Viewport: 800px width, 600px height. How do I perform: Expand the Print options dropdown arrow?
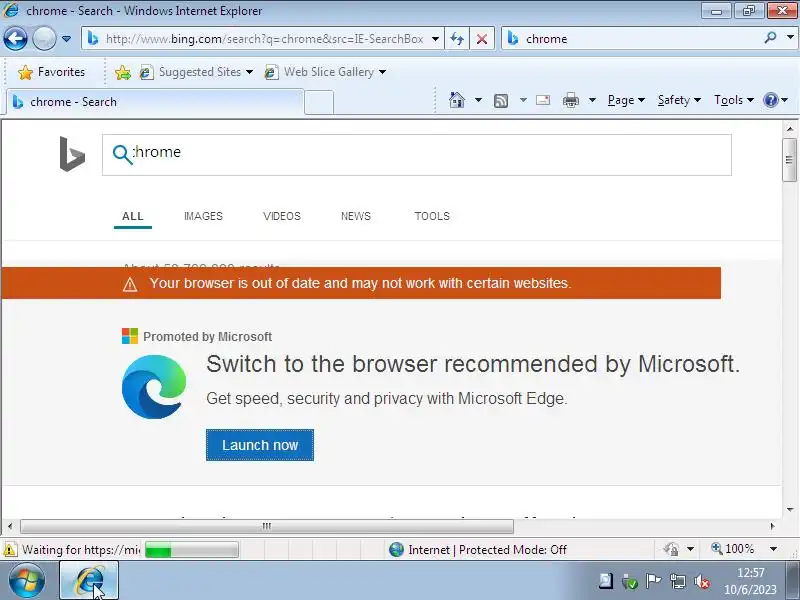pyautogui.click(x=592, y=100)
